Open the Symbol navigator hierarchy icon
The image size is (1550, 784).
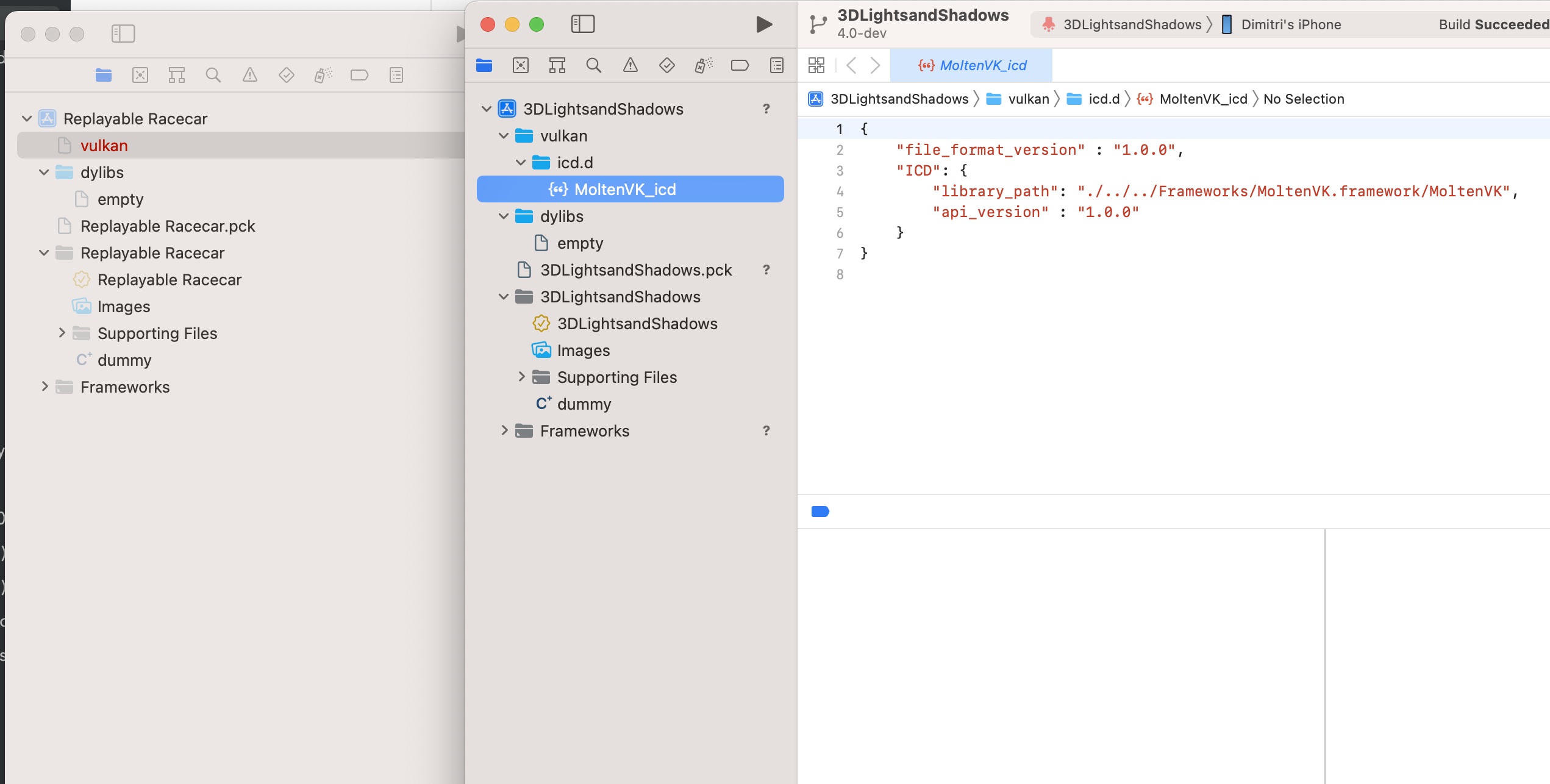[557, 65]
